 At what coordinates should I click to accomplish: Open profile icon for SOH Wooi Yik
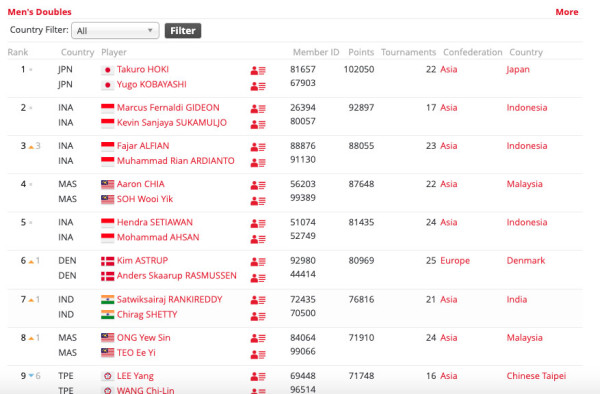[258, 201]
